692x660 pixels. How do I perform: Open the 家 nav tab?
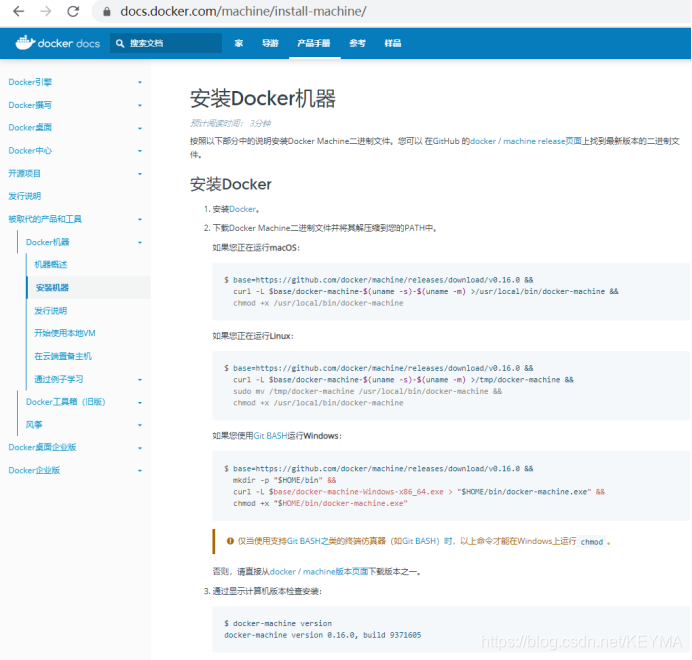point(239,43)
